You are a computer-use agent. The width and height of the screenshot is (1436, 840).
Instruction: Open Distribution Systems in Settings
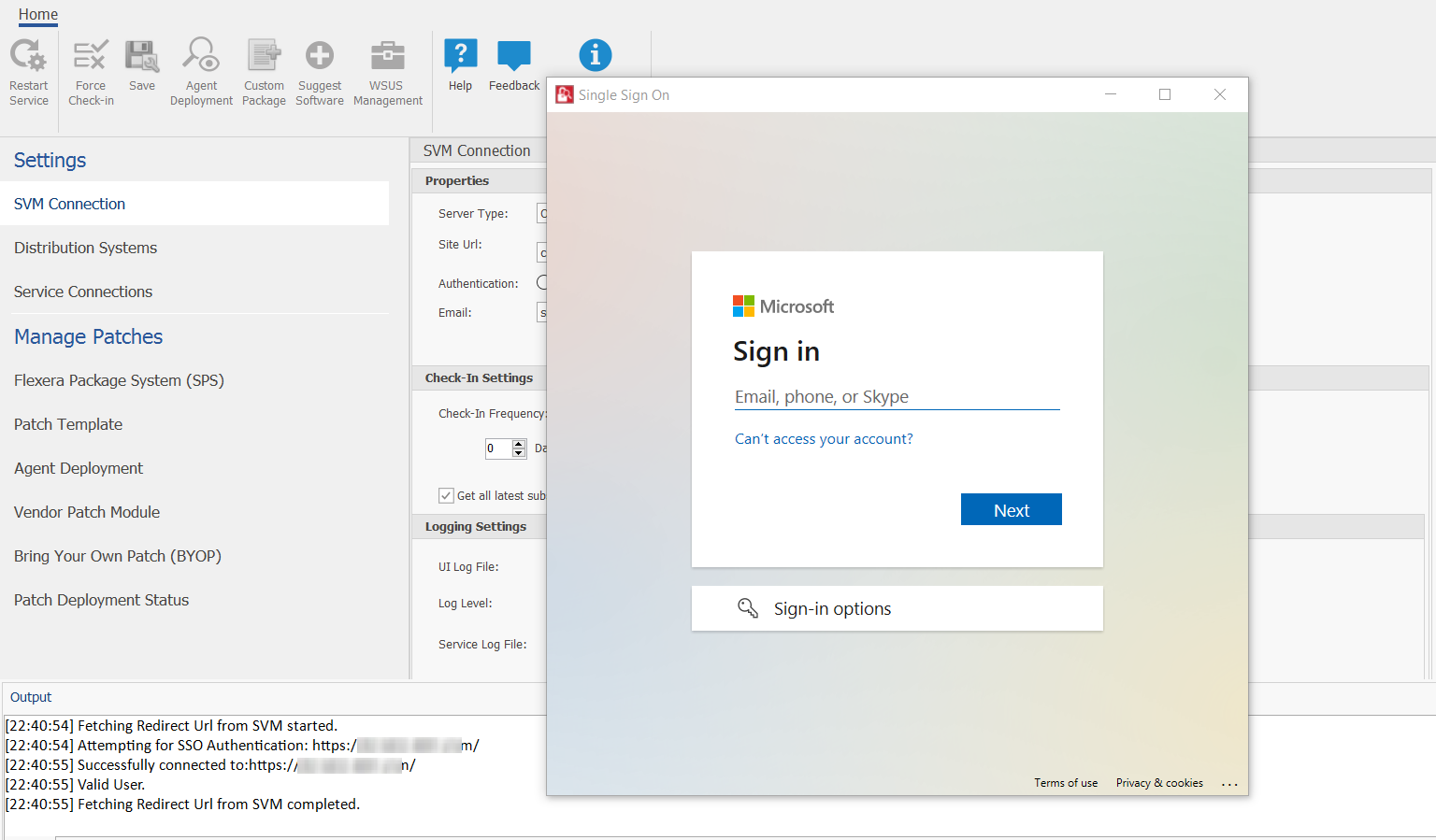click(85, 248)
